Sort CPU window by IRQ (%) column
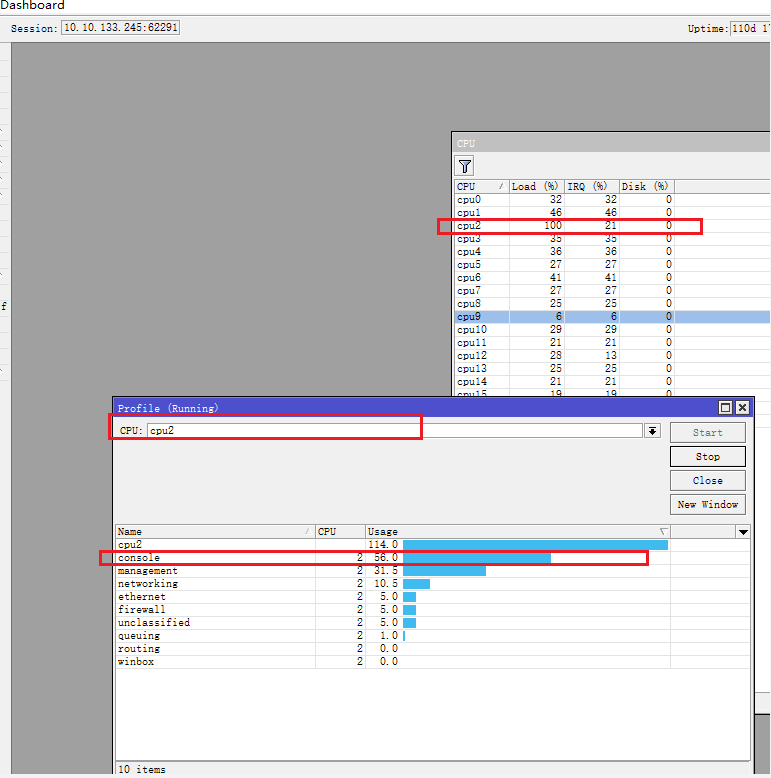Viewport: 771px width, 778px height. coord(591,187)
